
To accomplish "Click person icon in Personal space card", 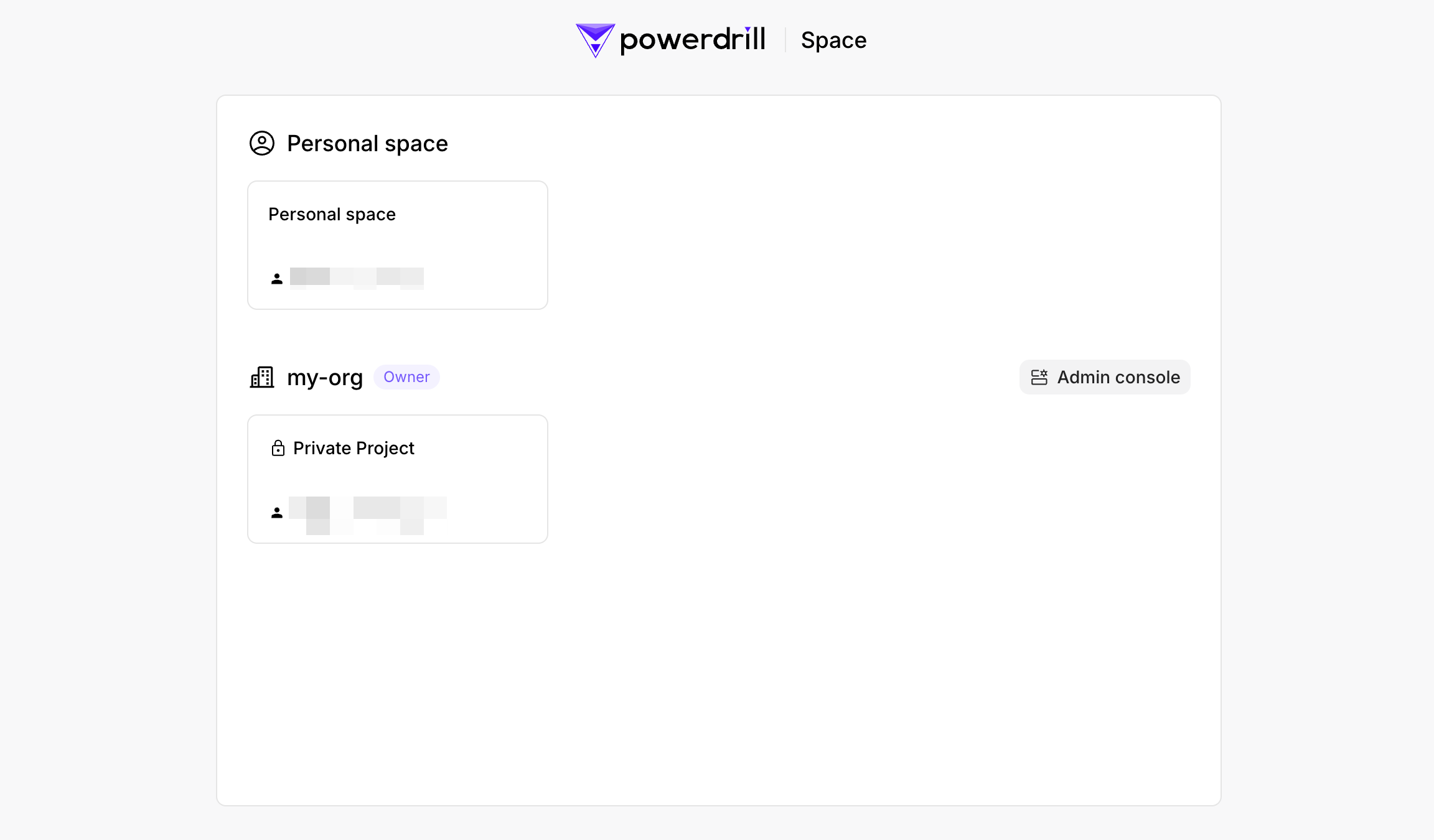I will point(277,279).
